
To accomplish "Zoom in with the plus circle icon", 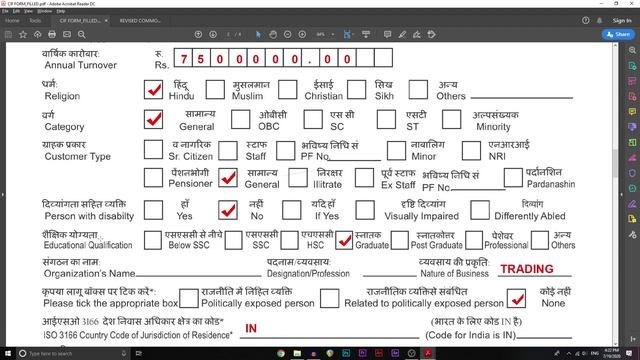I will pyautogui.click(x=302, y=35).
